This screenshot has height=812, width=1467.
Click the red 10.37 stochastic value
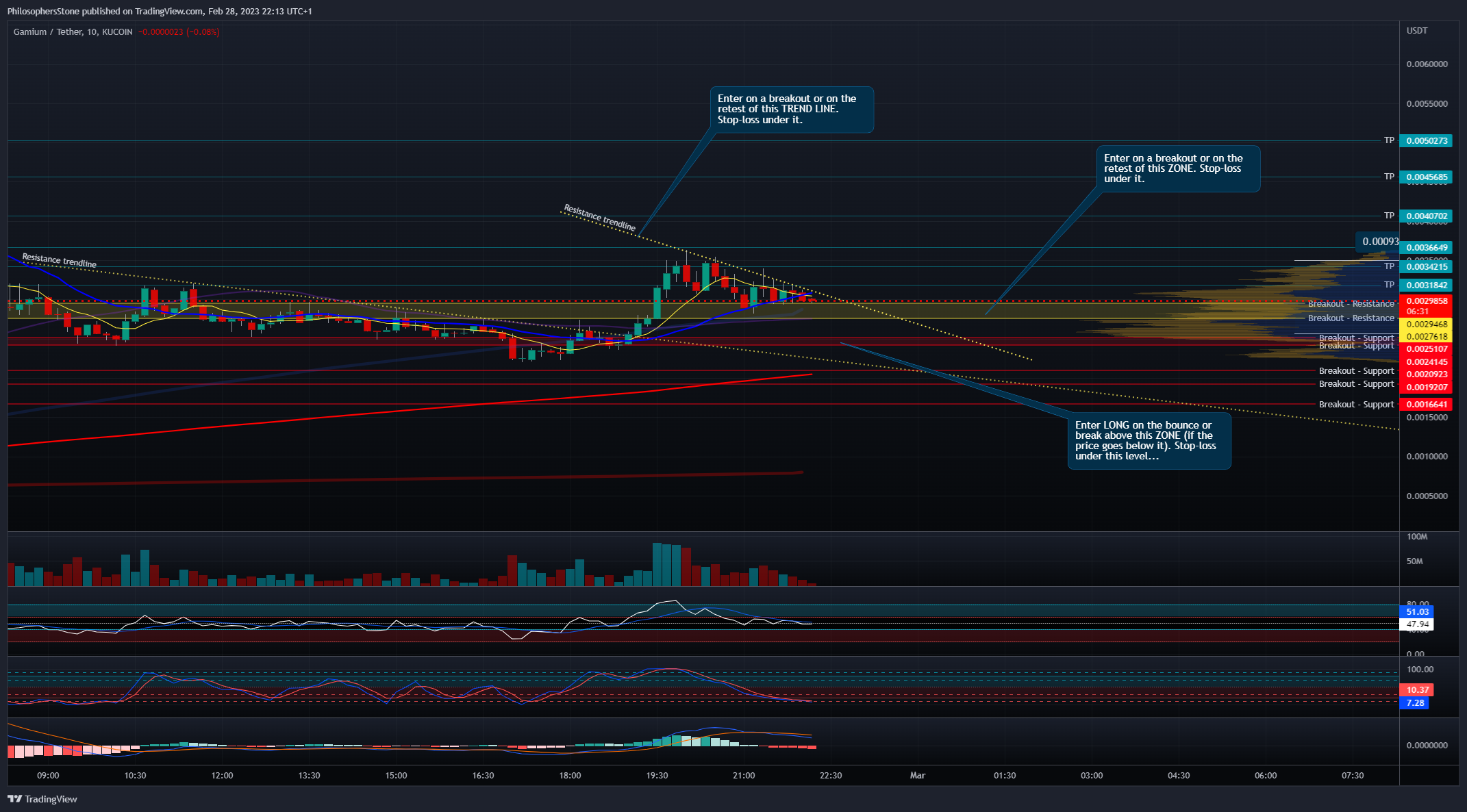[x=1417, y=690]
